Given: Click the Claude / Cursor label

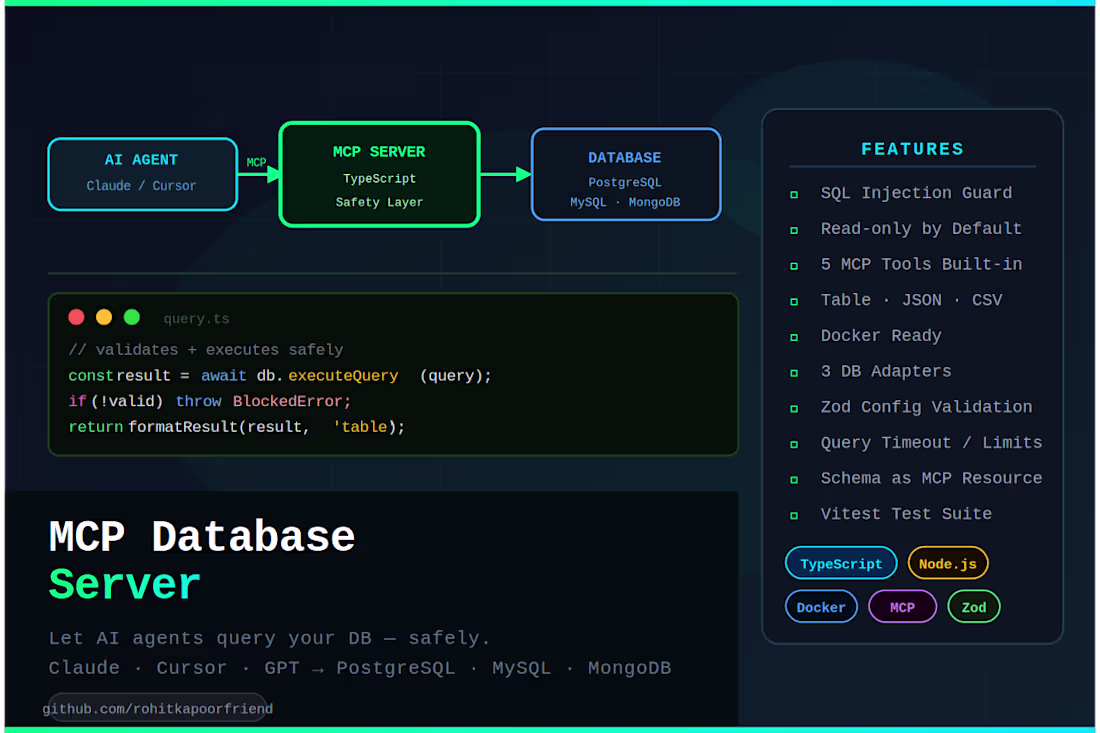Looking at the screenshot, I should point(141,186).
